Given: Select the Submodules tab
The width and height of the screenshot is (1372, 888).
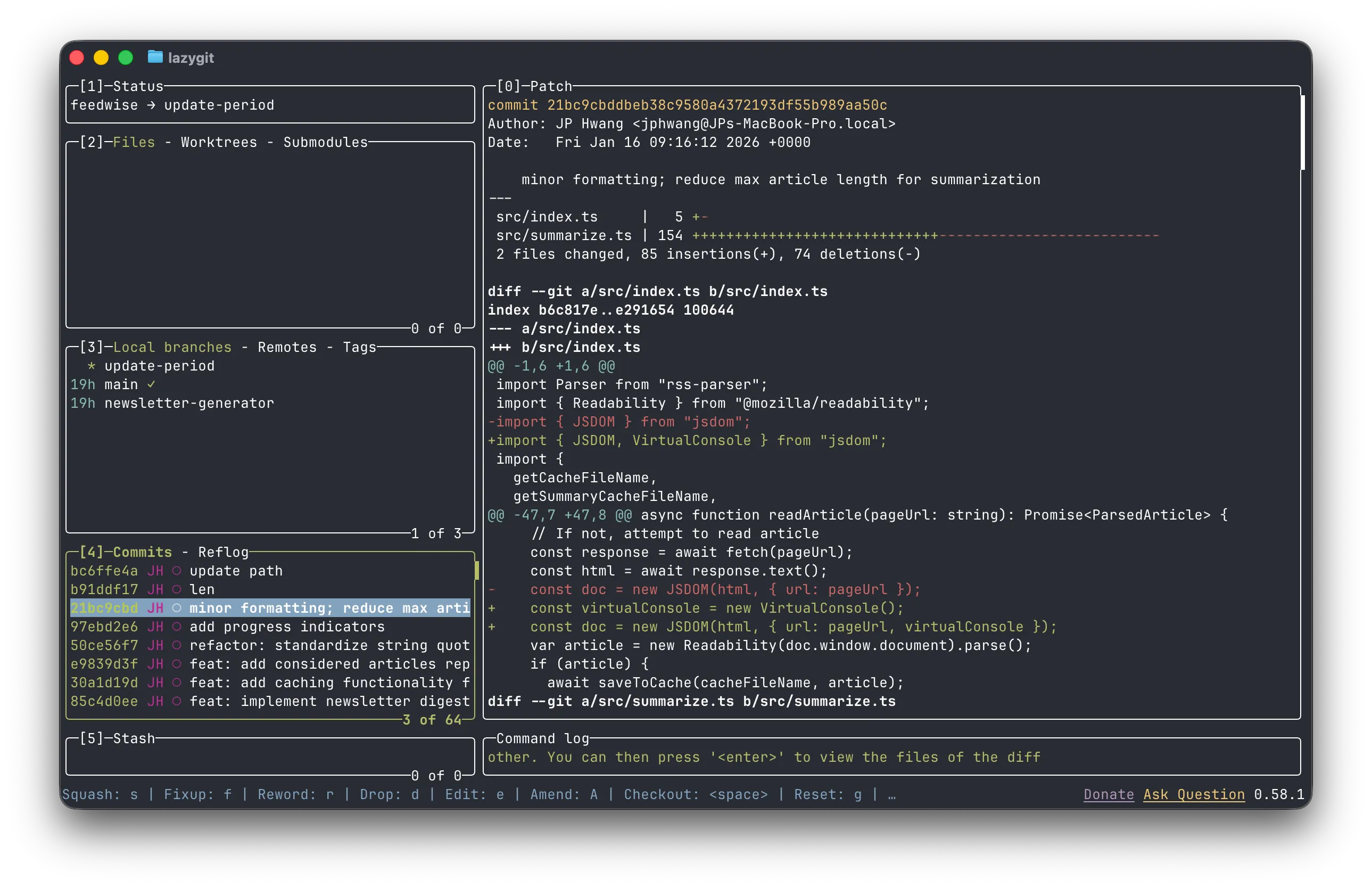Looking at the screenshot, I should [325, 143].
